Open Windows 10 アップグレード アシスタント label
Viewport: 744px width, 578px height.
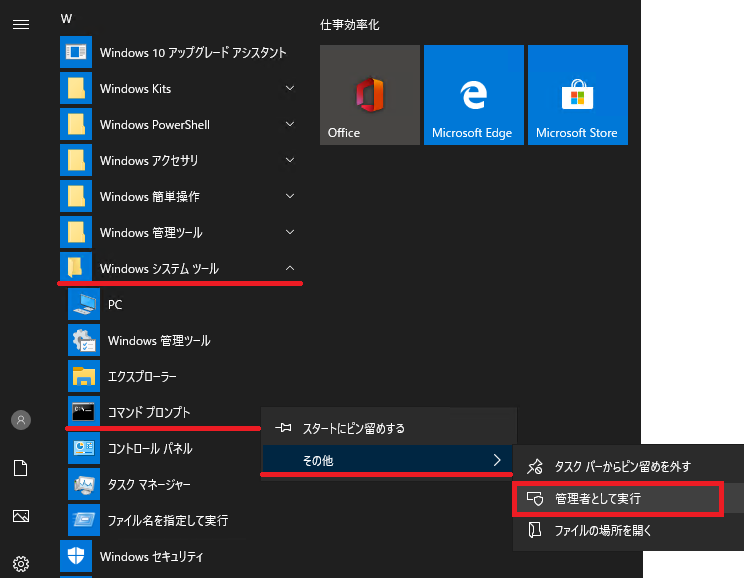tap(193, 52)
